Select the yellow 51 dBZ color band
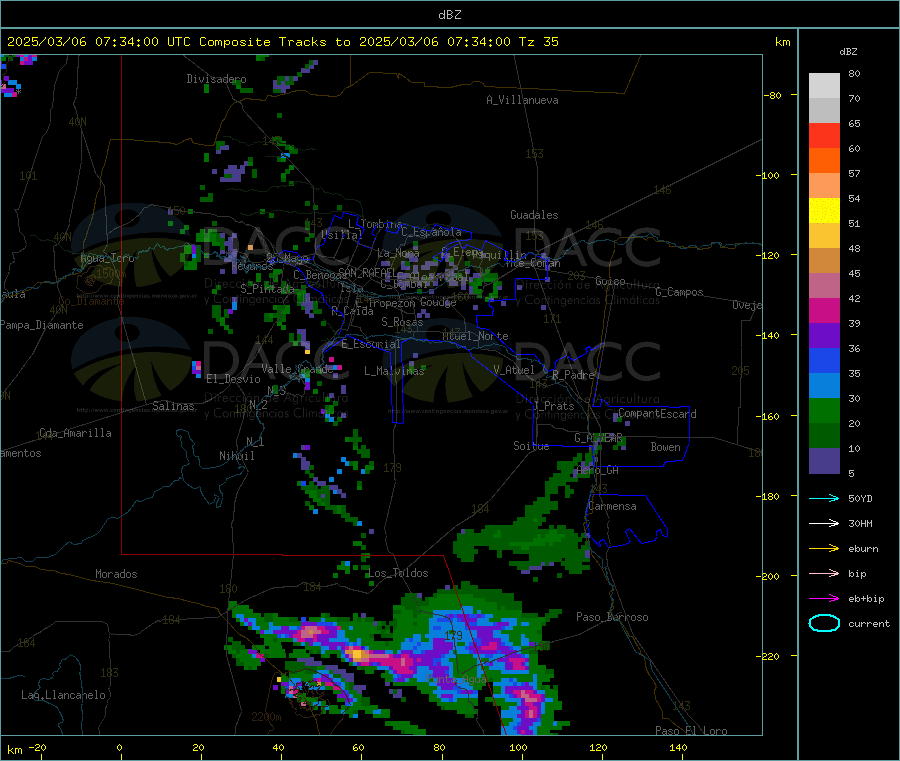This screenshot has width=900, height=761. [824, 211]
